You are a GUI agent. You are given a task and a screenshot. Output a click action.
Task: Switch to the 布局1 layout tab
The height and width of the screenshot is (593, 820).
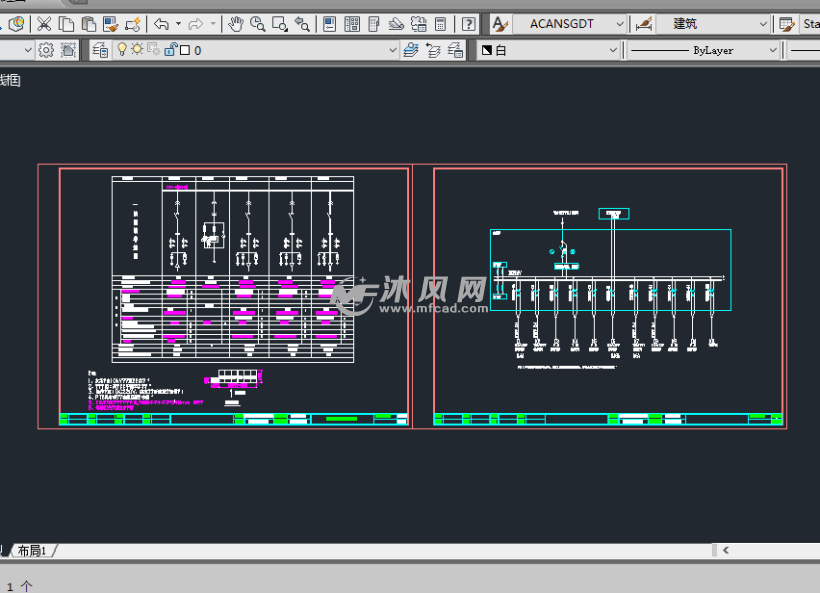[32, 551]
